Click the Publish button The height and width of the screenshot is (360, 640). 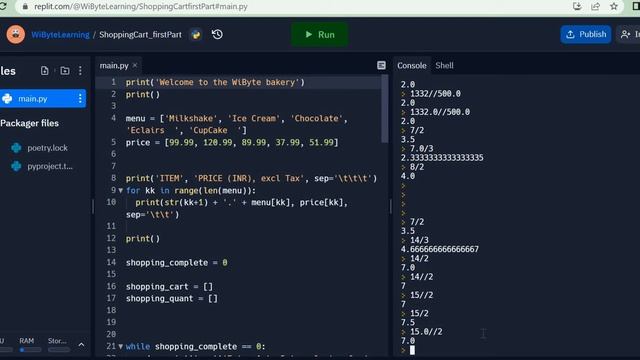click(586, 34)
